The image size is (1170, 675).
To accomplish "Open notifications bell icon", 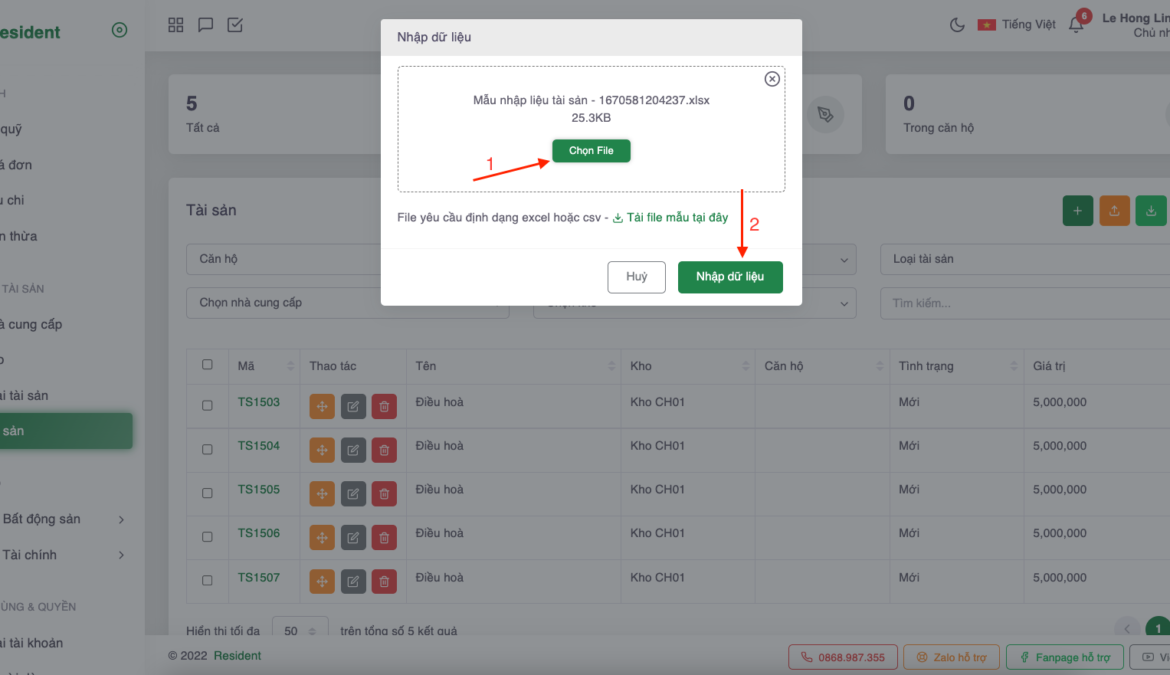I will pos(1076,25).
